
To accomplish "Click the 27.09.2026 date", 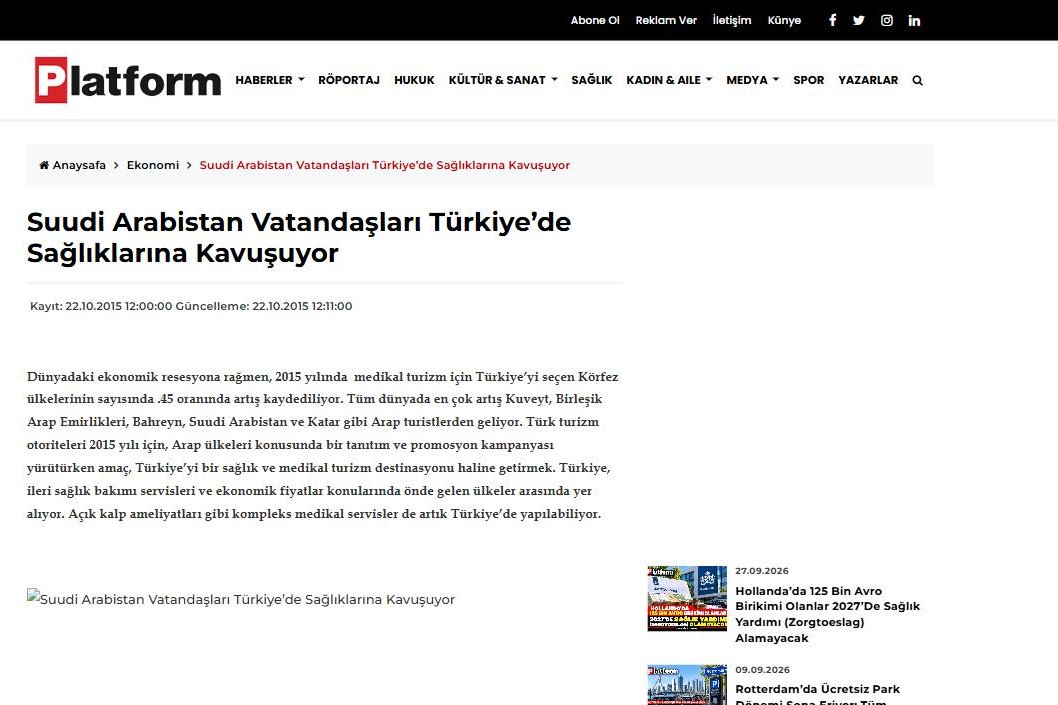I will coord(762,571).
